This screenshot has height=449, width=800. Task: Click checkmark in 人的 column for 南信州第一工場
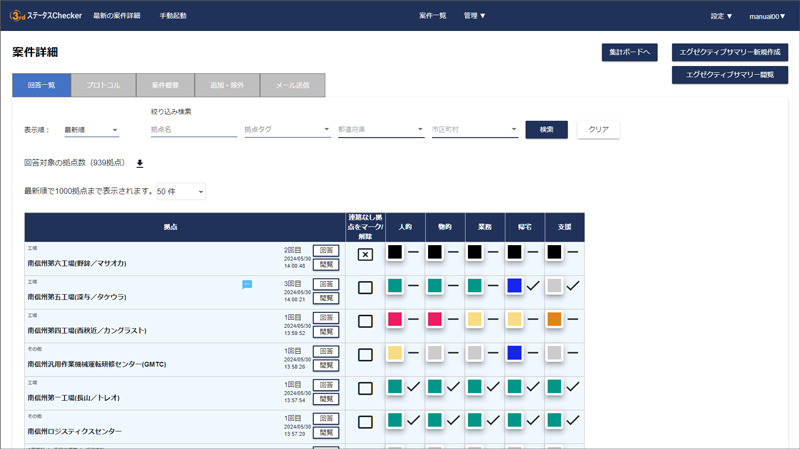[x=413, y=387]
